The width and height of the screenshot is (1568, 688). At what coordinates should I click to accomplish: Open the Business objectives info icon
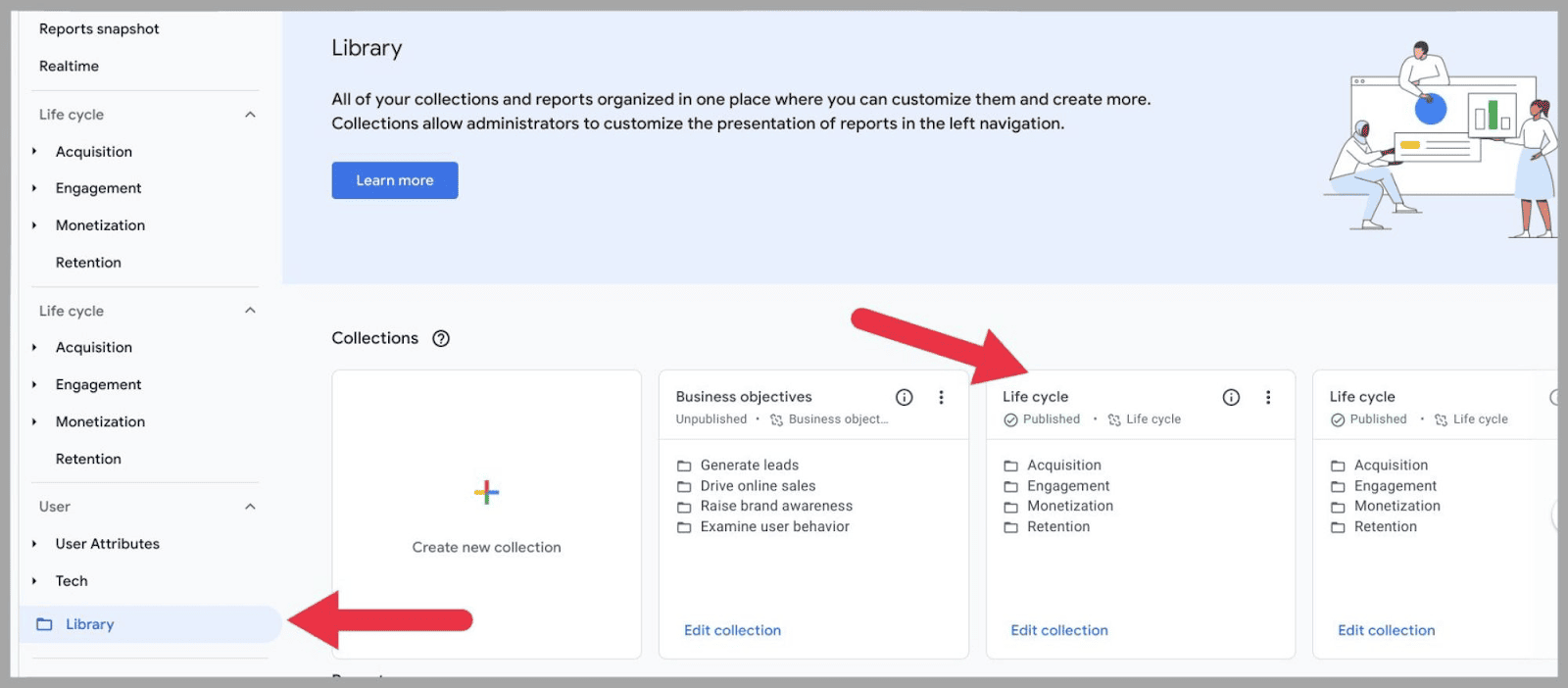[904, 397]
